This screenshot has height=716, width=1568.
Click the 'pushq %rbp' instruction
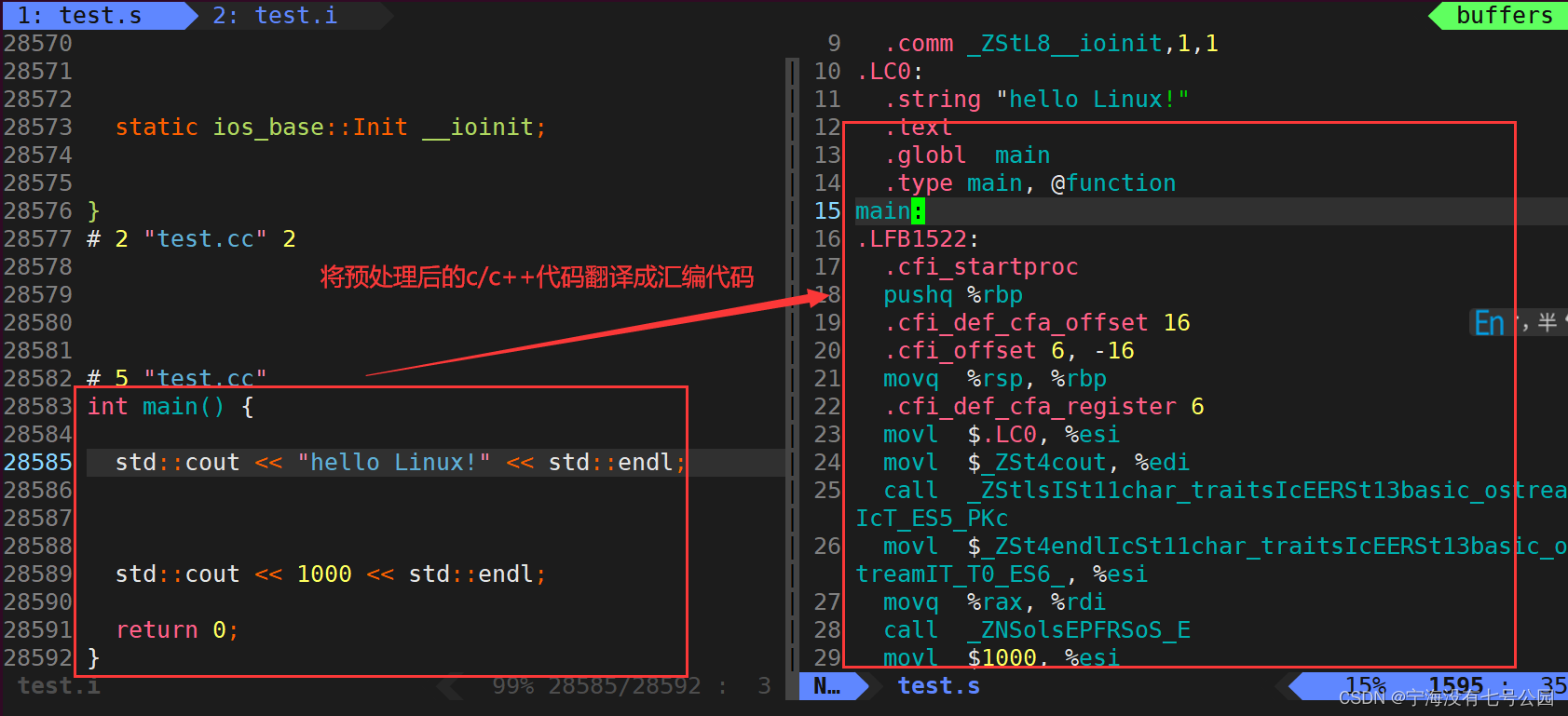point(953,295)
